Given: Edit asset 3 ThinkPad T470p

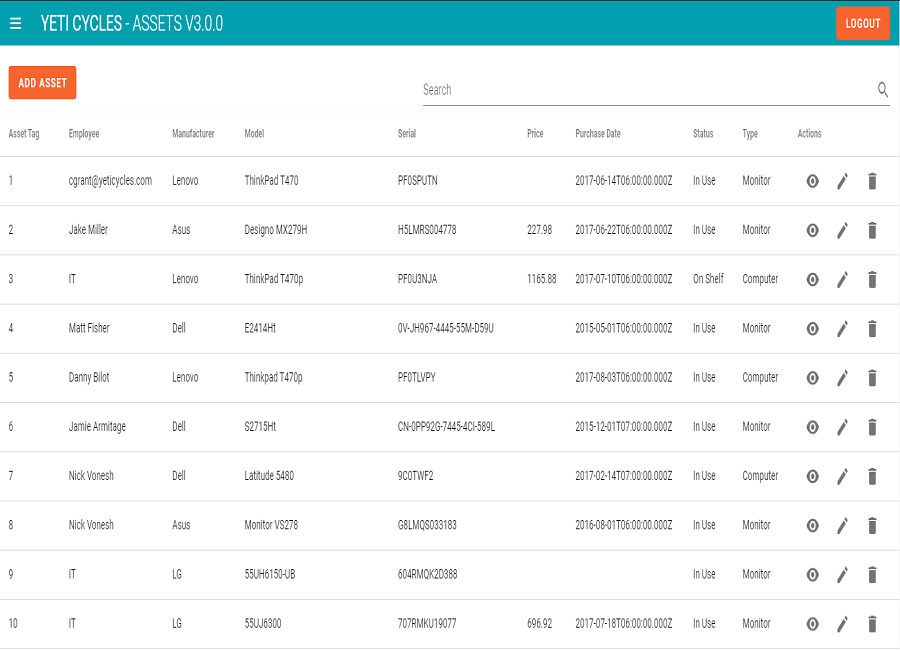Looking at the screenshot, I should pyautogui.click(x=842, y=280).
